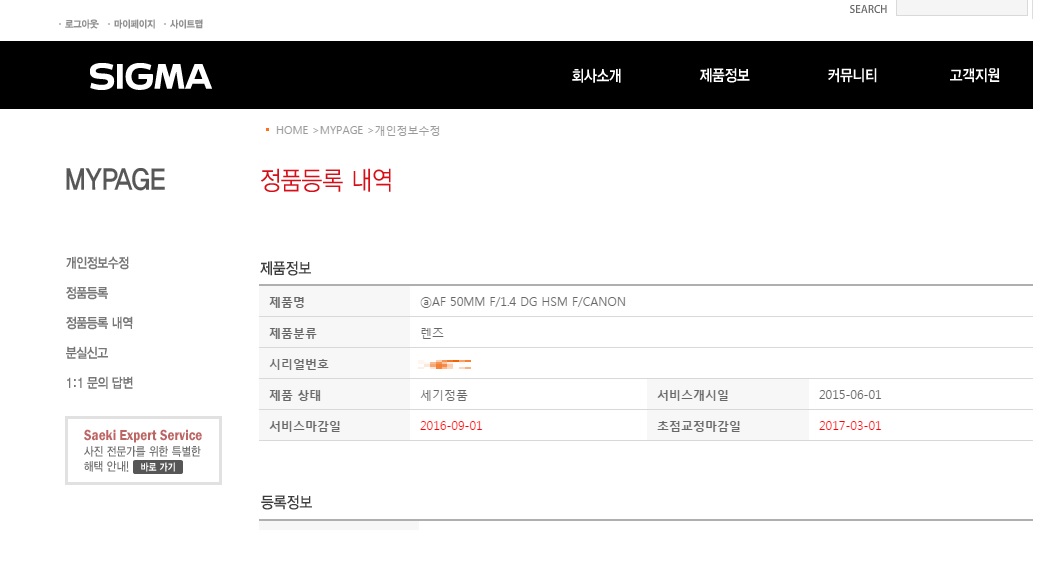
Task: Open 1:1 문의 답변 in the sidebar
Action: pyautogui.click(x=99, y=383)
